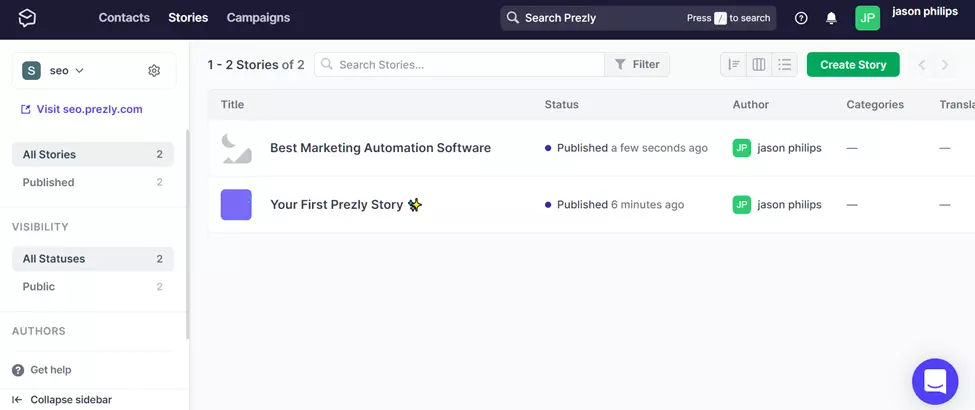Go to previous page arrow

tap(922, 65)
